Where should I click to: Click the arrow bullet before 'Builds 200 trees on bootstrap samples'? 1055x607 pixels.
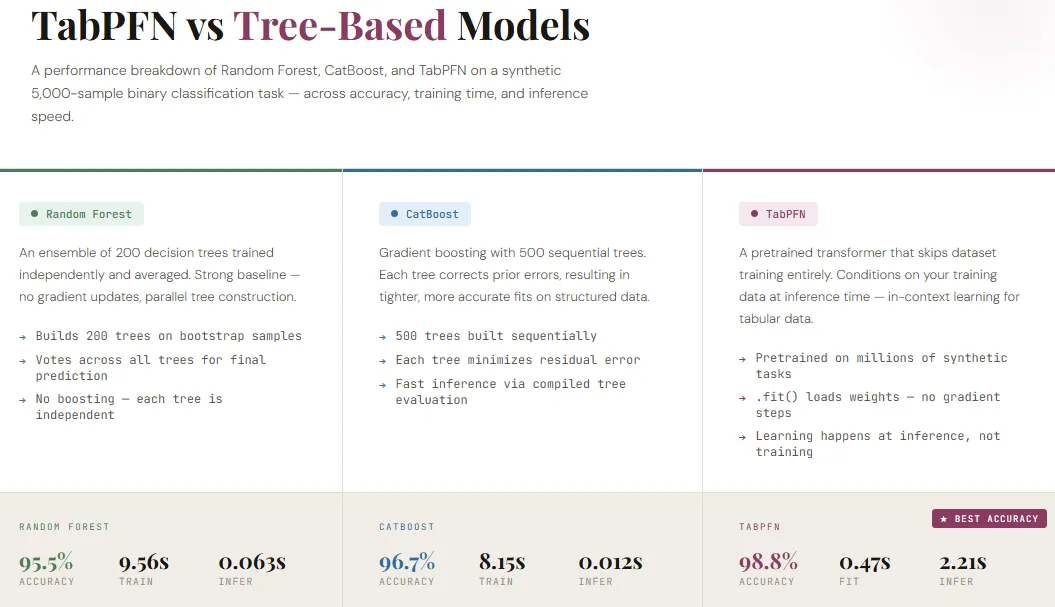pyautogui.click(x=24, y=335)
